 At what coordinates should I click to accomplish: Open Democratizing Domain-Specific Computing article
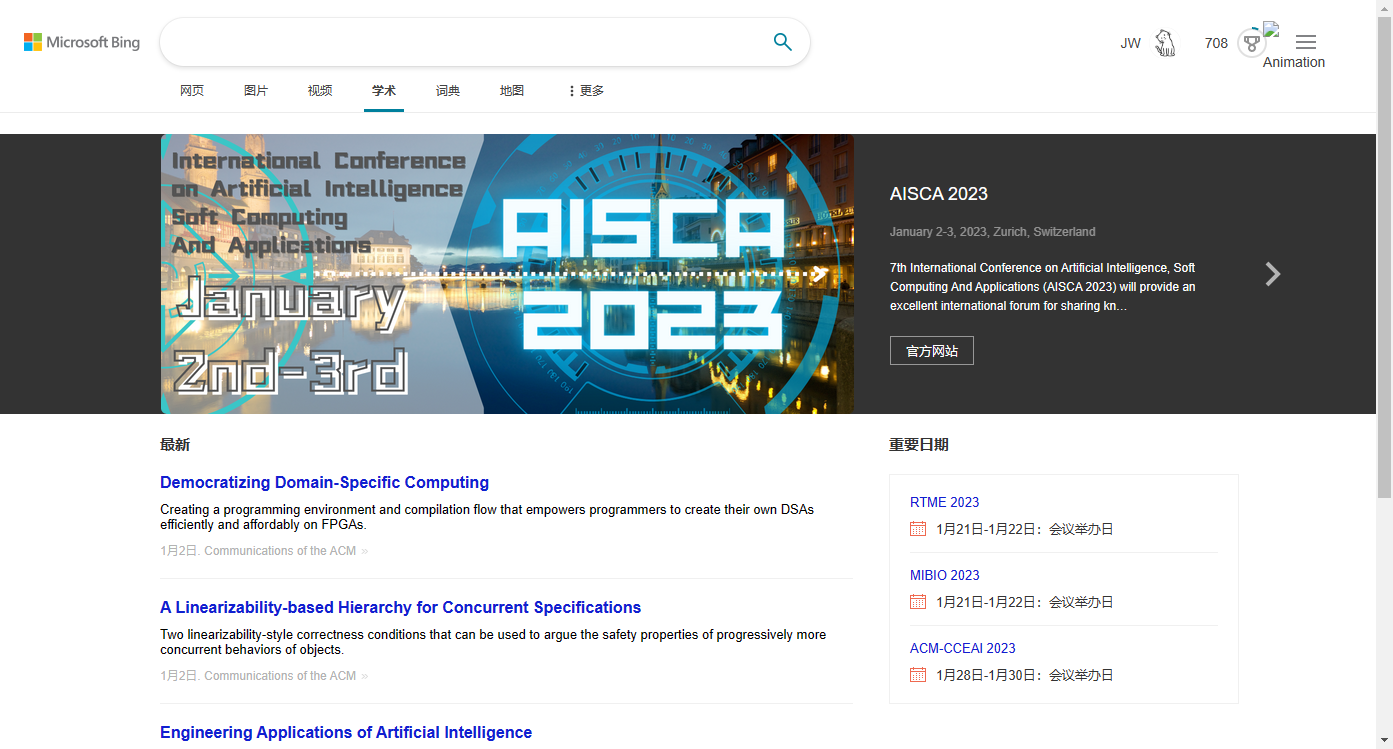[x=324, y=483]
